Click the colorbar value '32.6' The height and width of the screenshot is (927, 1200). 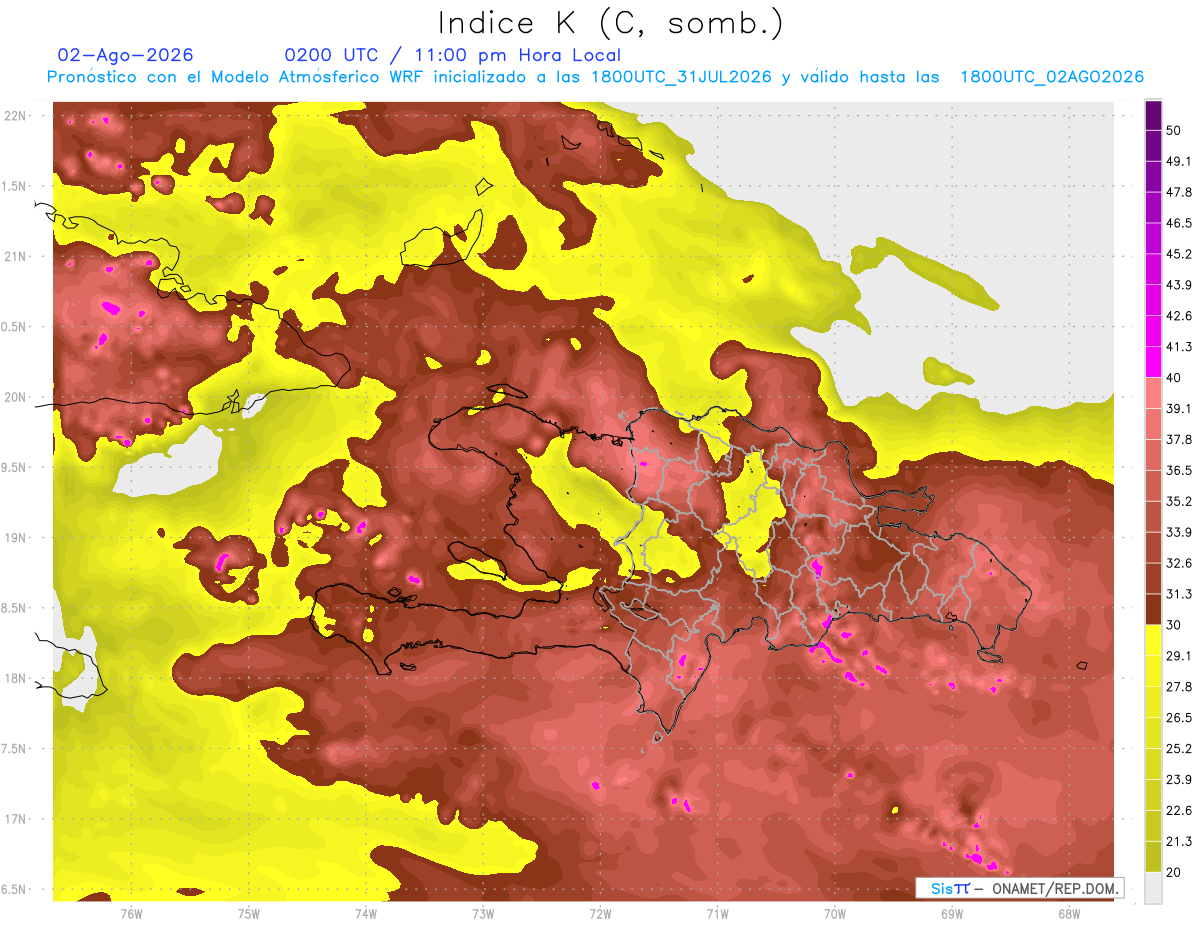[x=1180, y=563]
